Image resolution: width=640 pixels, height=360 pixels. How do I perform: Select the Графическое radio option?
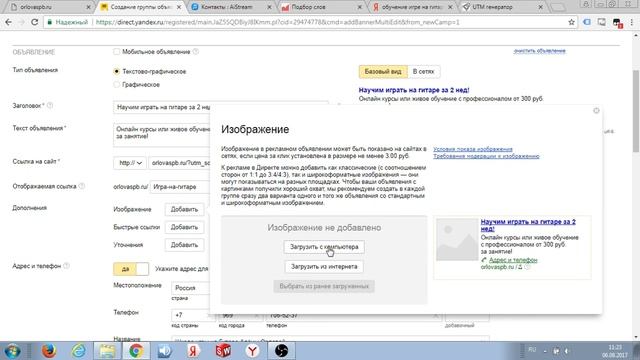(117, 84)
